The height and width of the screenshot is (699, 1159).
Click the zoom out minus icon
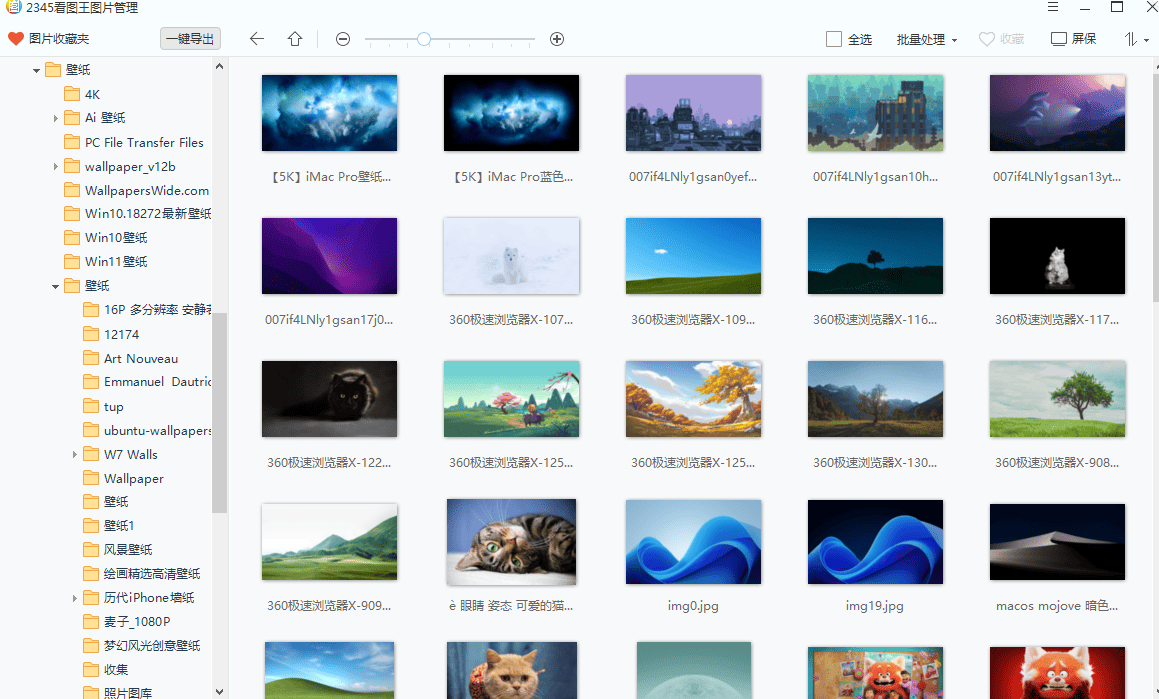(343, 39)
